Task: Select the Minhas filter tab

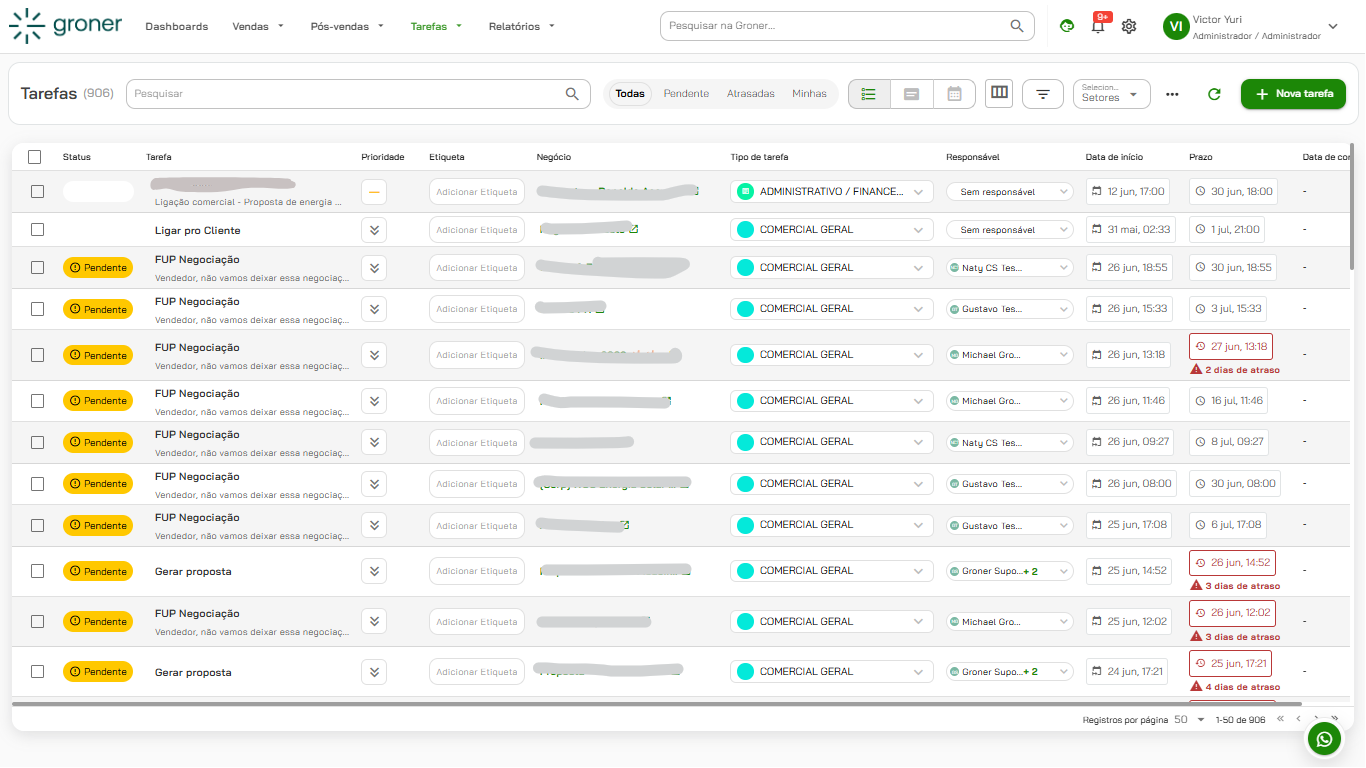Action: point(810,94)
